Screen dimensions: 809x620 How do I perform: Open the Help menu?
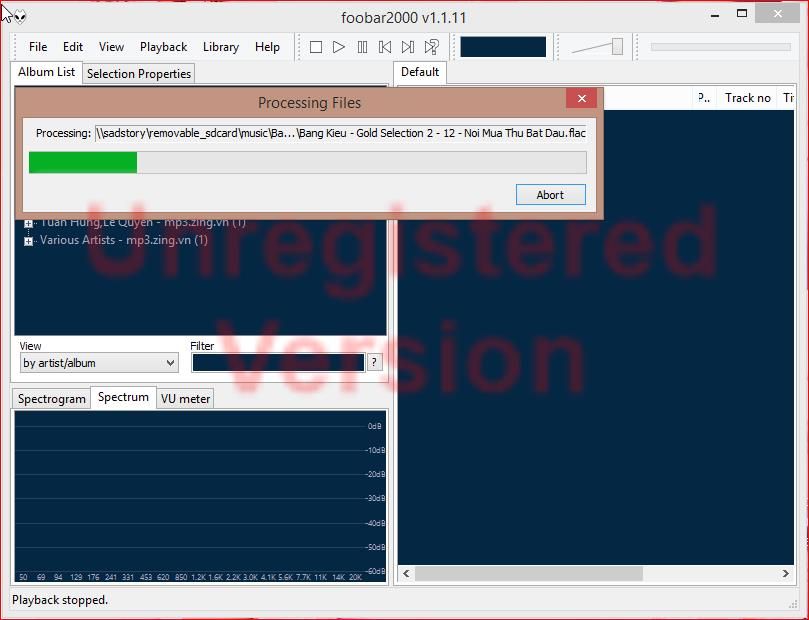pos(267,47)
